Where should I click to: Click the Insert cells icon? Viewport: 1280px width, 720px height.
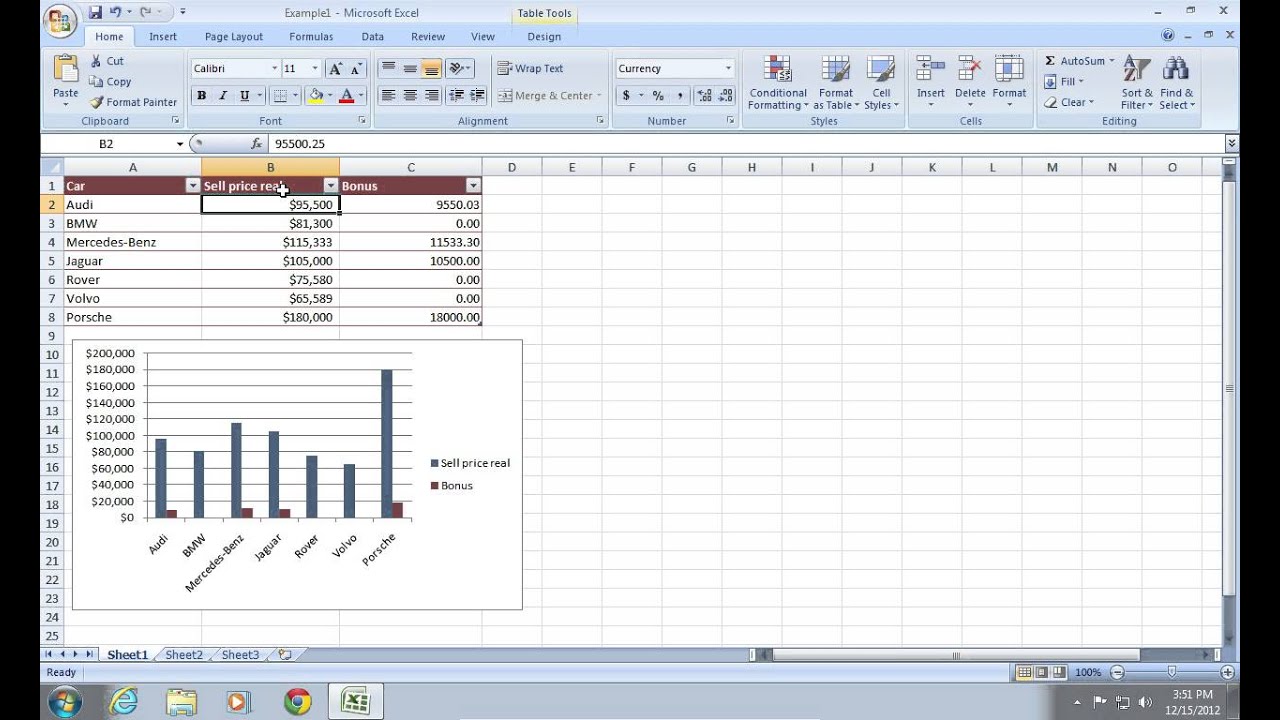pos(931,69)
